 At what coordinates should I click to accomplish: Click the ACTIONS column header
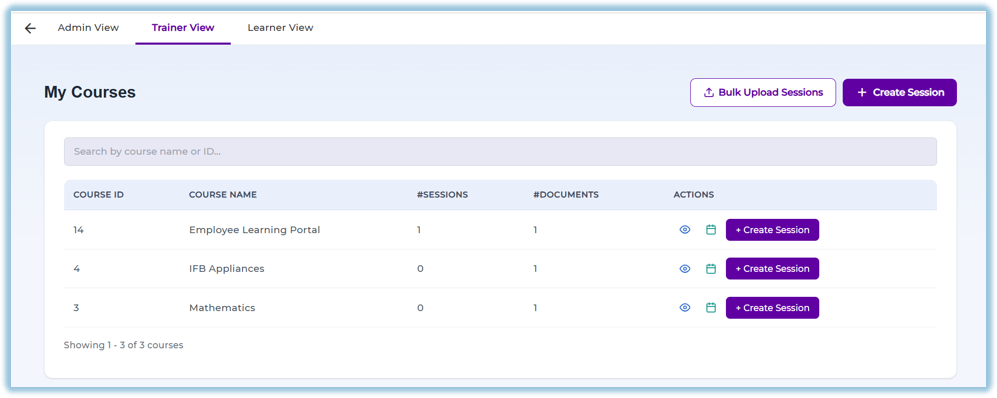point(694,195)
